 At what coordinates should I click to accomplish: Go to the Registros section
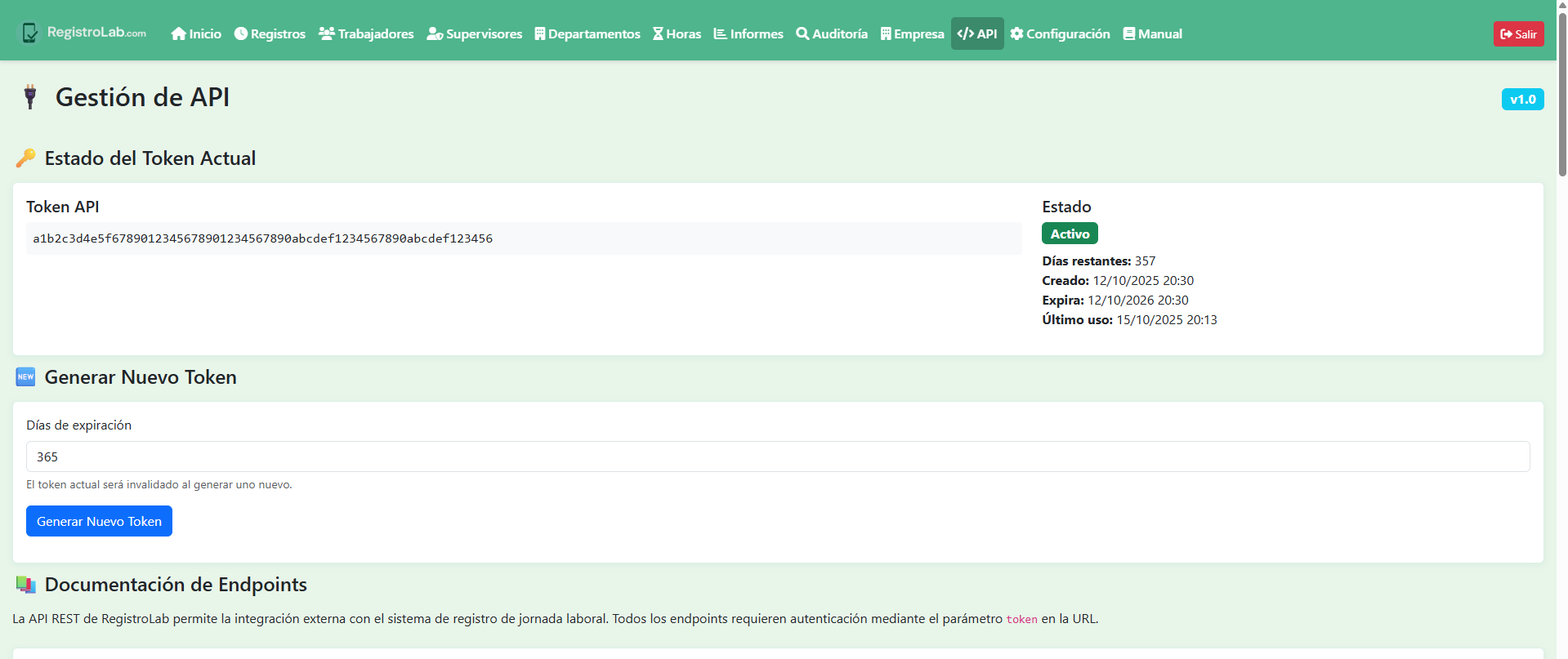[x=270, y=33]
